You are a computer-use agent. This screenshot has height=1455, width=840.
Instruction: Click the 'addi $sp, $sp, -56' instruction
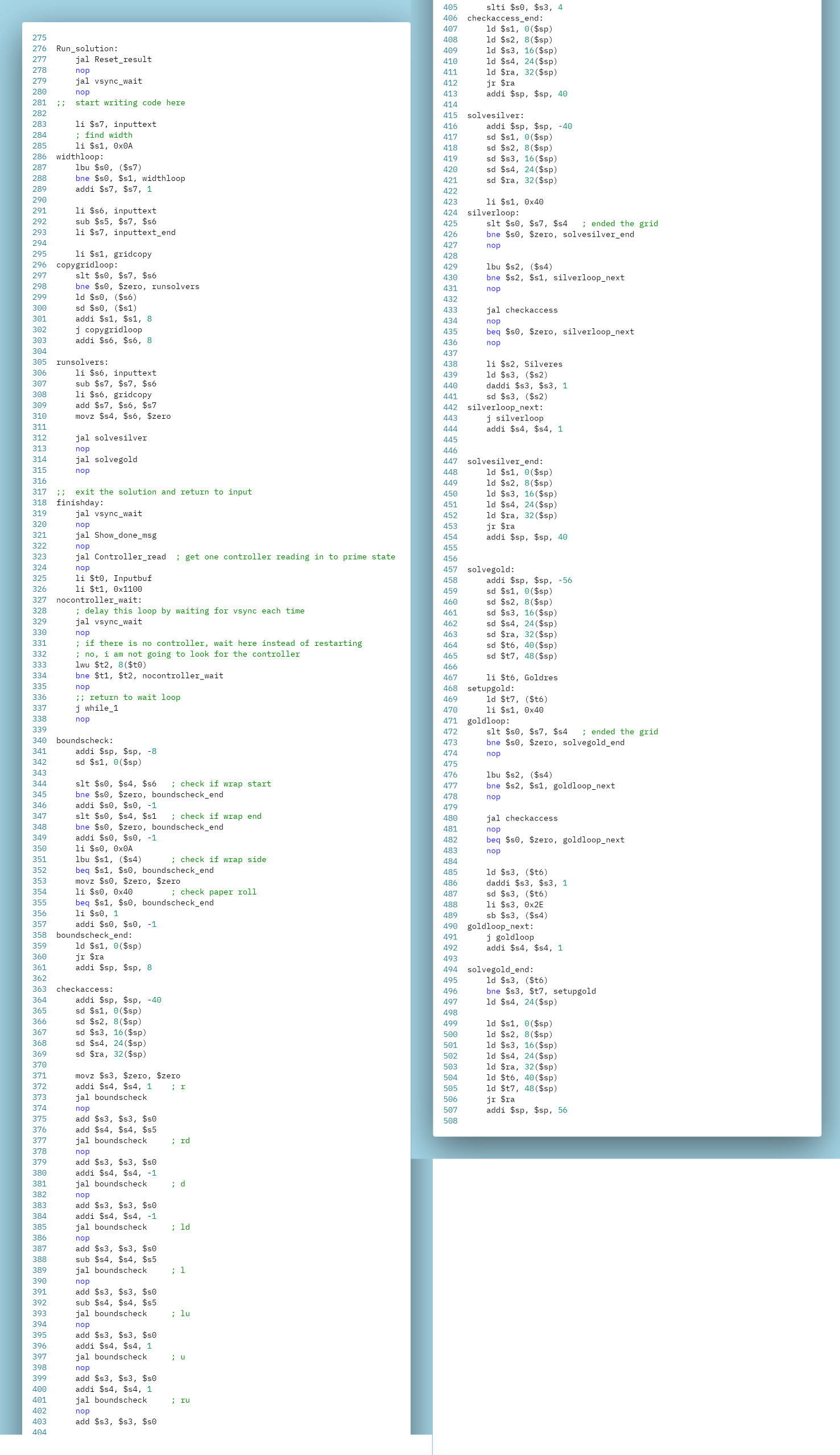529,580
